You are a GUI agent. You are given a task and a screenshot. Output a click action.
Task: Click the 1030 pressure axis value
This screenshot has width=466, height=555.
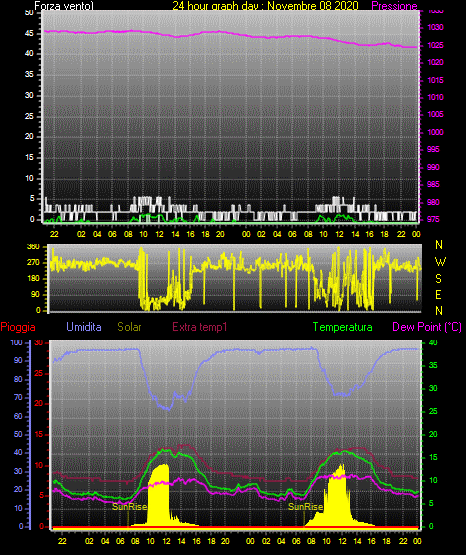click(435, 27)
